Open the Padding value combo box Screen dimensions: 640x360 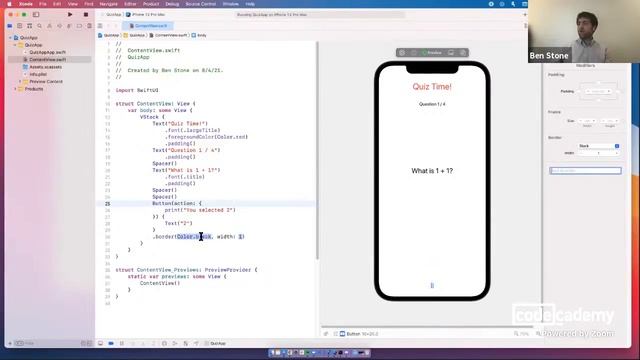(x=598, y=91)
